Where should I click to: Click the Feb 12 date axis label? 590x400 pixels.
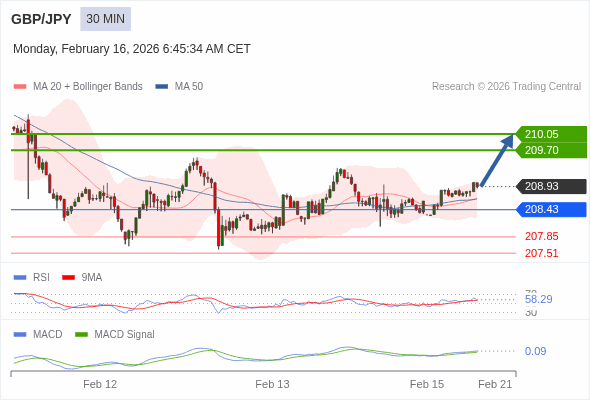point(100,384)
